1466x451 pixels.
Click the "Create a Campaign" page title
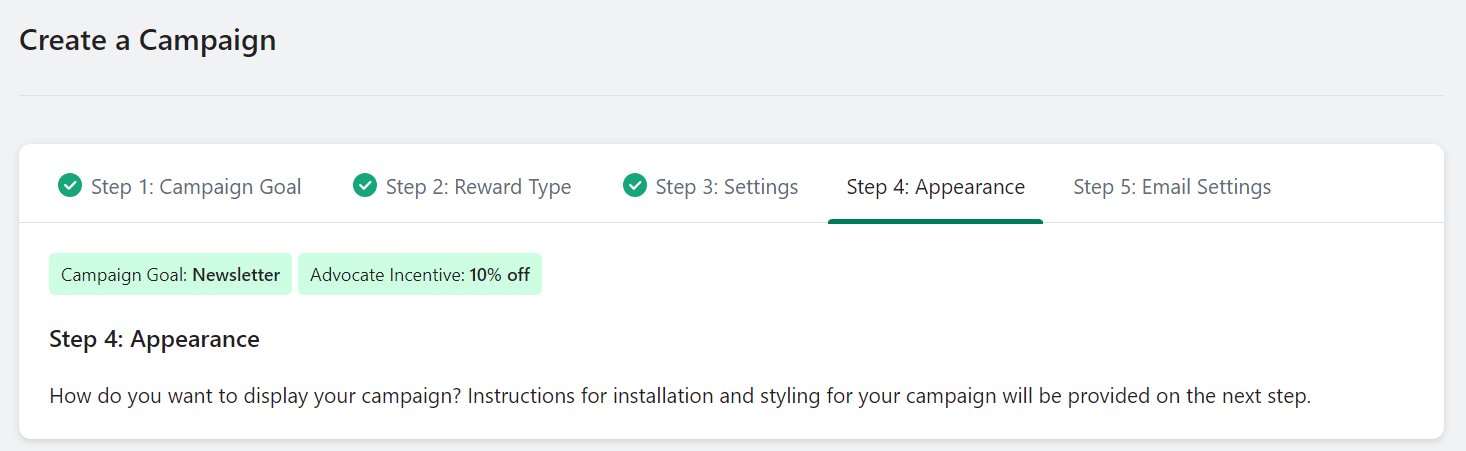tap(148, 41)
